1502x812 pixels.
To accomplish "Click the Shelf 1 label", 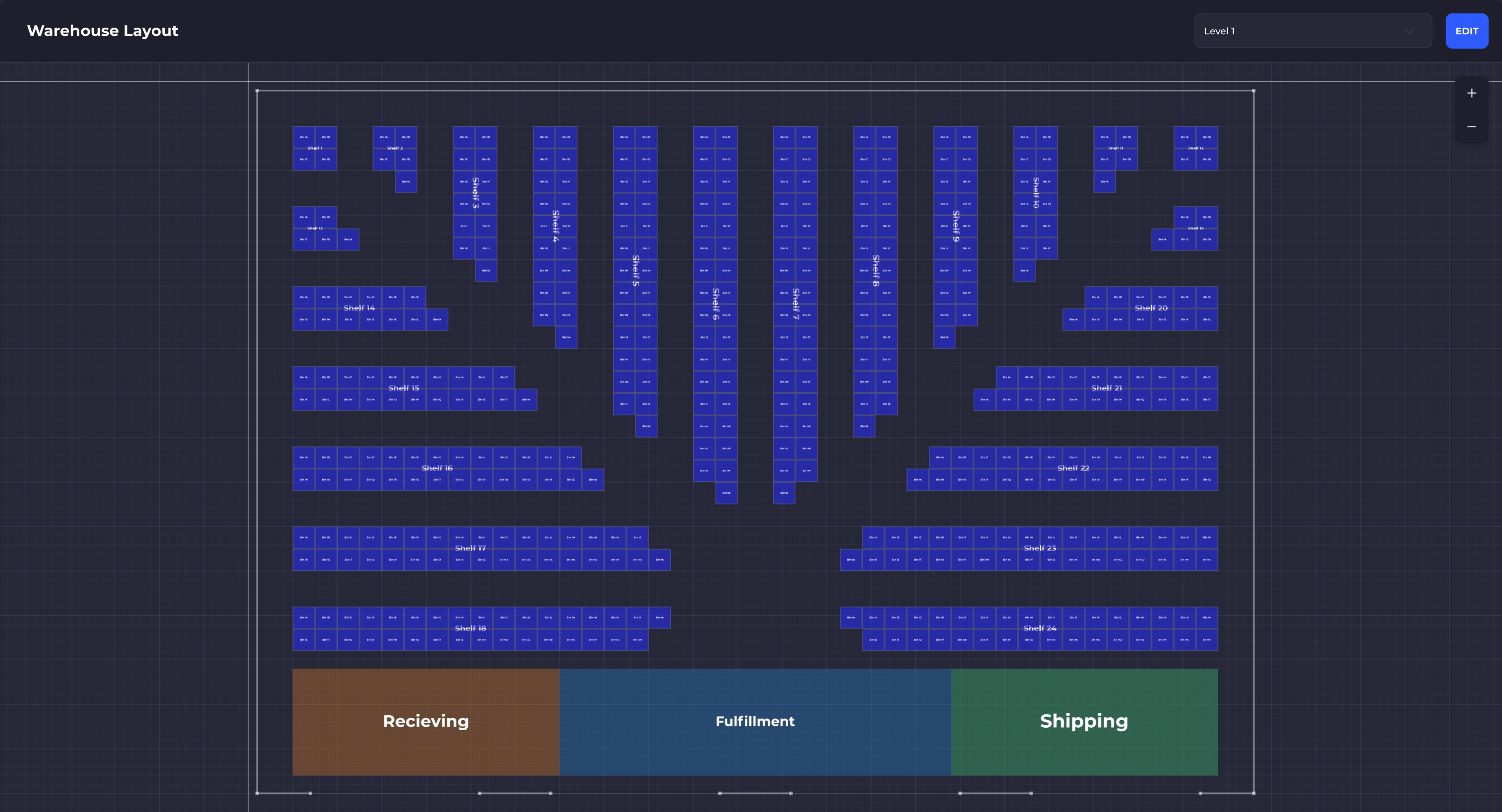I will coord(315,148).
